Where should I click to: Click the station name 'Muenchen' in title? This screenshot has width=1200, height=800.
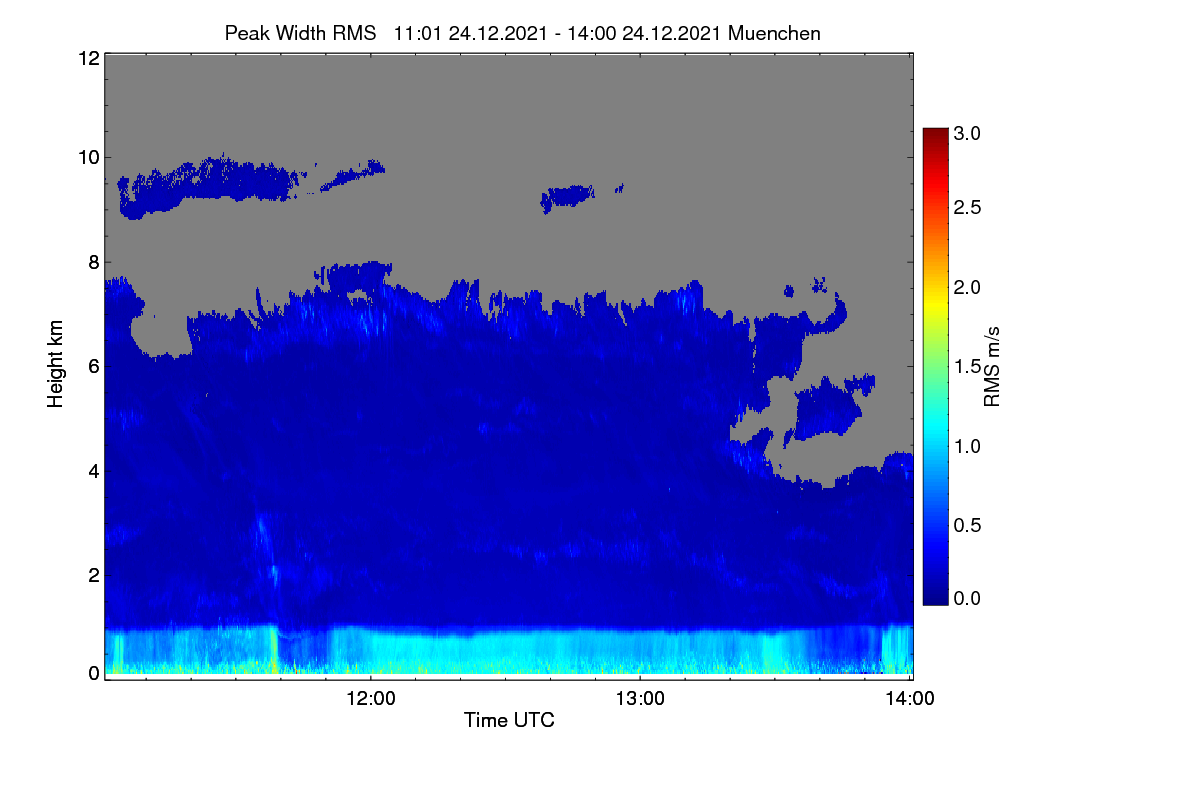click(774, 33)
